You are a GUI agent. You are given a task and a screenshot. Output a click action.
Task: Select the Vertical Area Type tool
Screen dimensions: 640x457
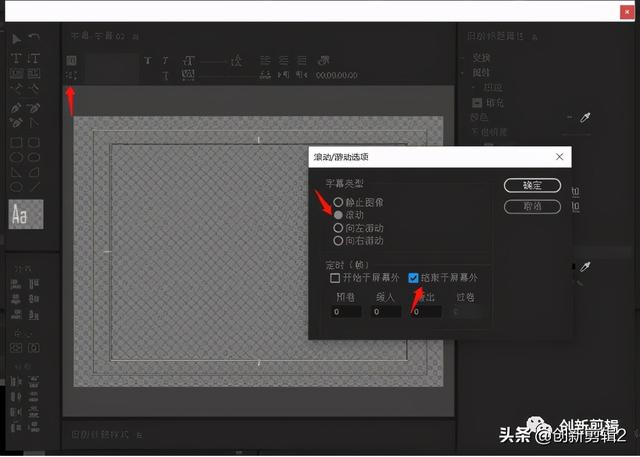(33, 73)
